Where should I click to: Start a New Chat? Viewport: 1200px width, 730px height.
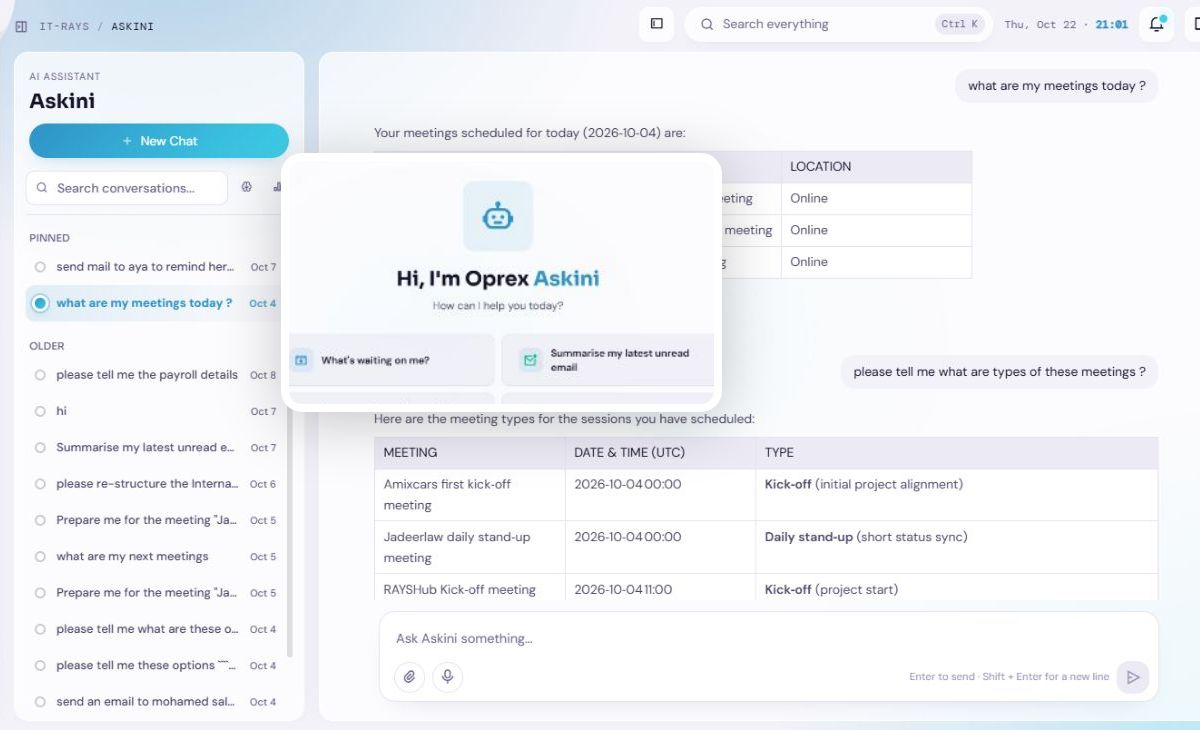(x=159, y=141)
